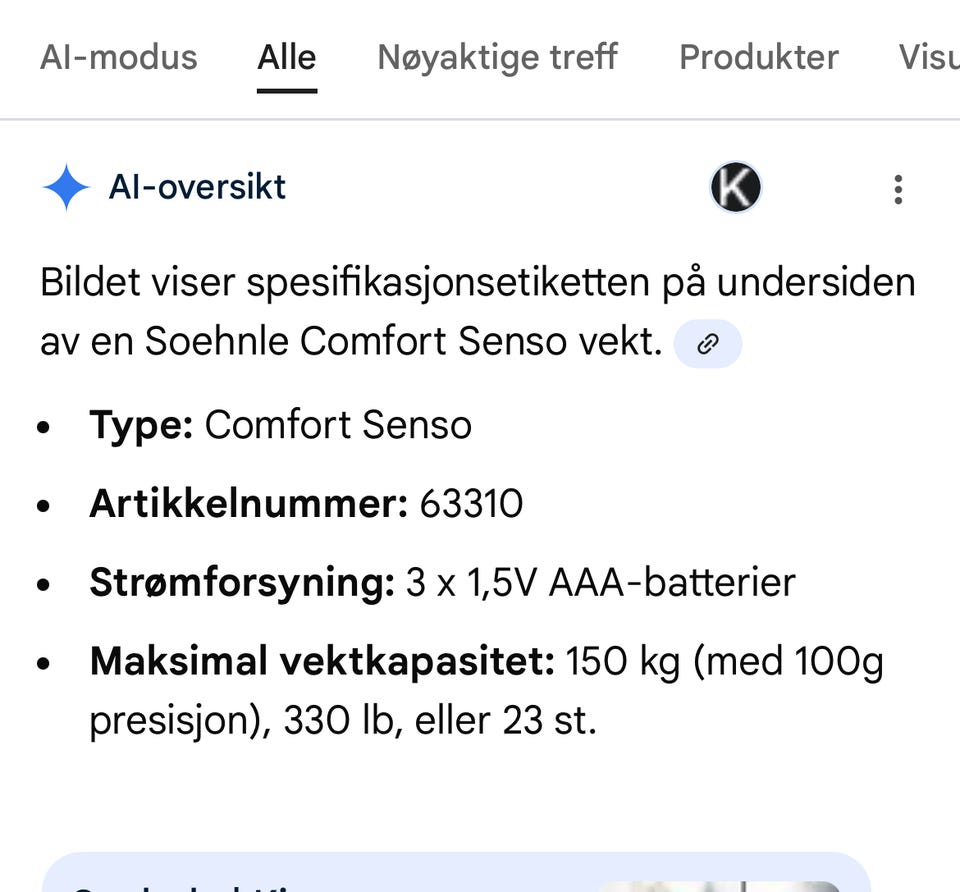Open the partially visible Visu tab
This screenshot has width=960, height=892.
(928, 57)
